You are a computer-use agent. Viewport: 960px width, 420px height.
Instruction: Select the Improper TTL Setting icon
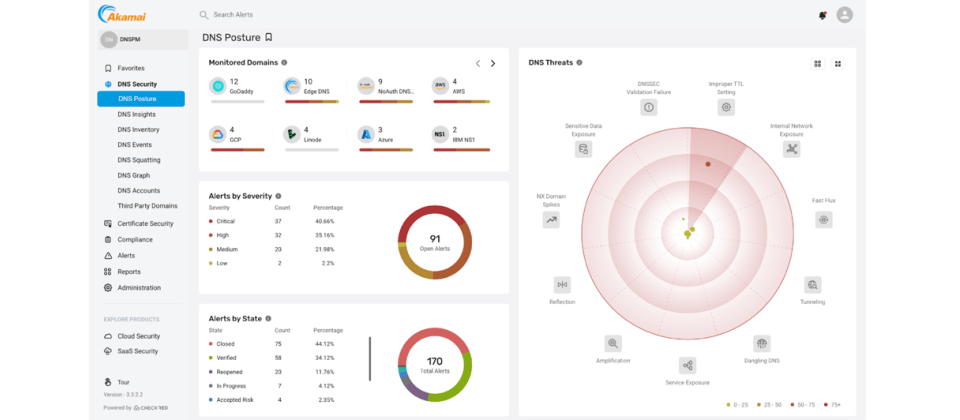pos(727,107)
